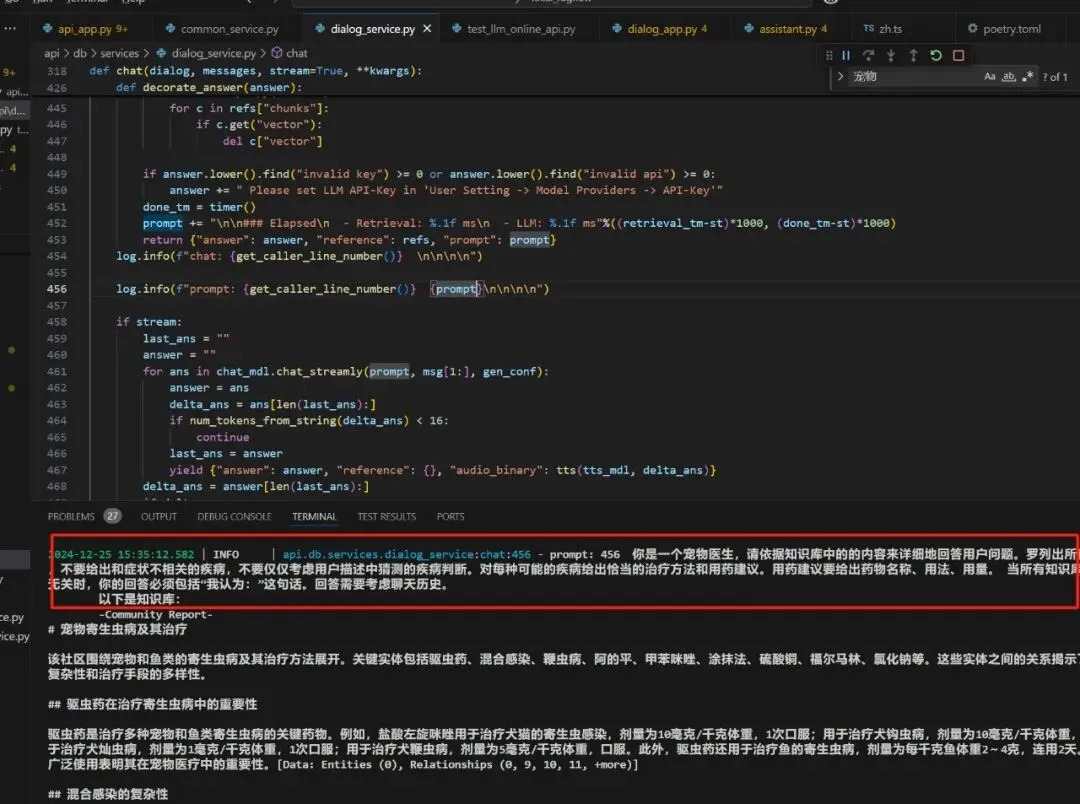Expand the replace field in find widget
Image resolution: width=1080 pixels, height=804 pixels.
840,76
